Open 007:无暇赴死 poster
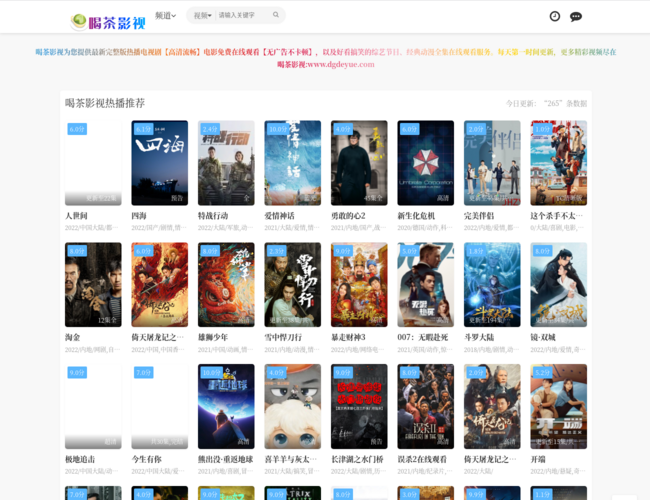 click(x=426, y=285)
